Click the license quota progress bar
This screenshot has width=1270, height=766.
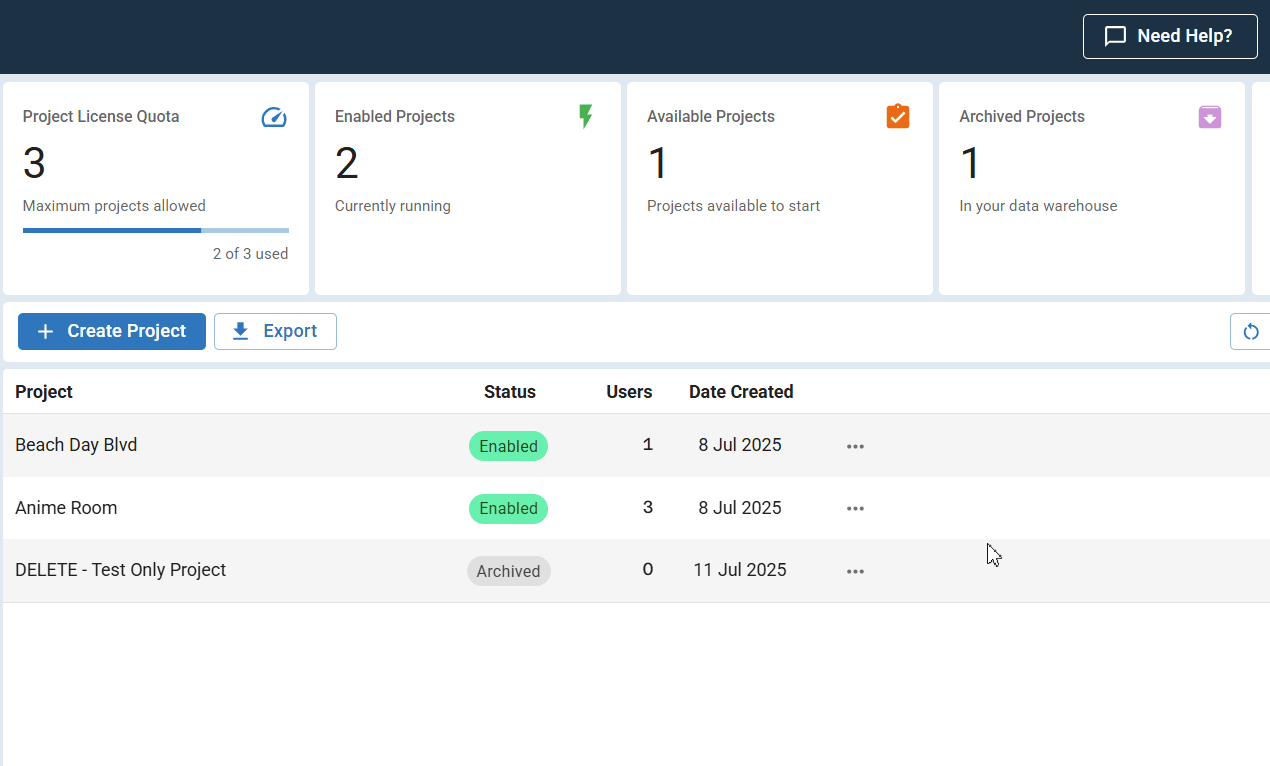[156, 230]
